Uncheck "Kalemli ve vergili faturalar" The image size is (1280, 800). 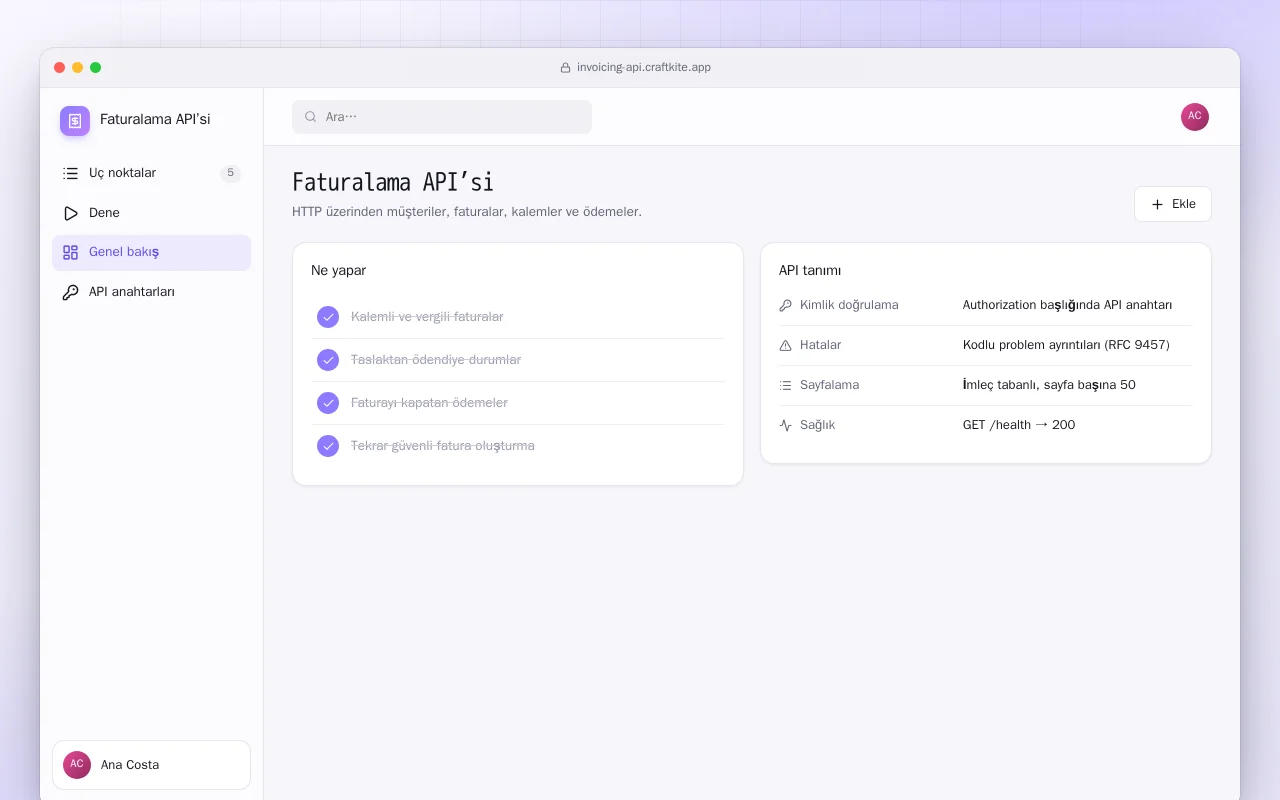tap(328, 317)
